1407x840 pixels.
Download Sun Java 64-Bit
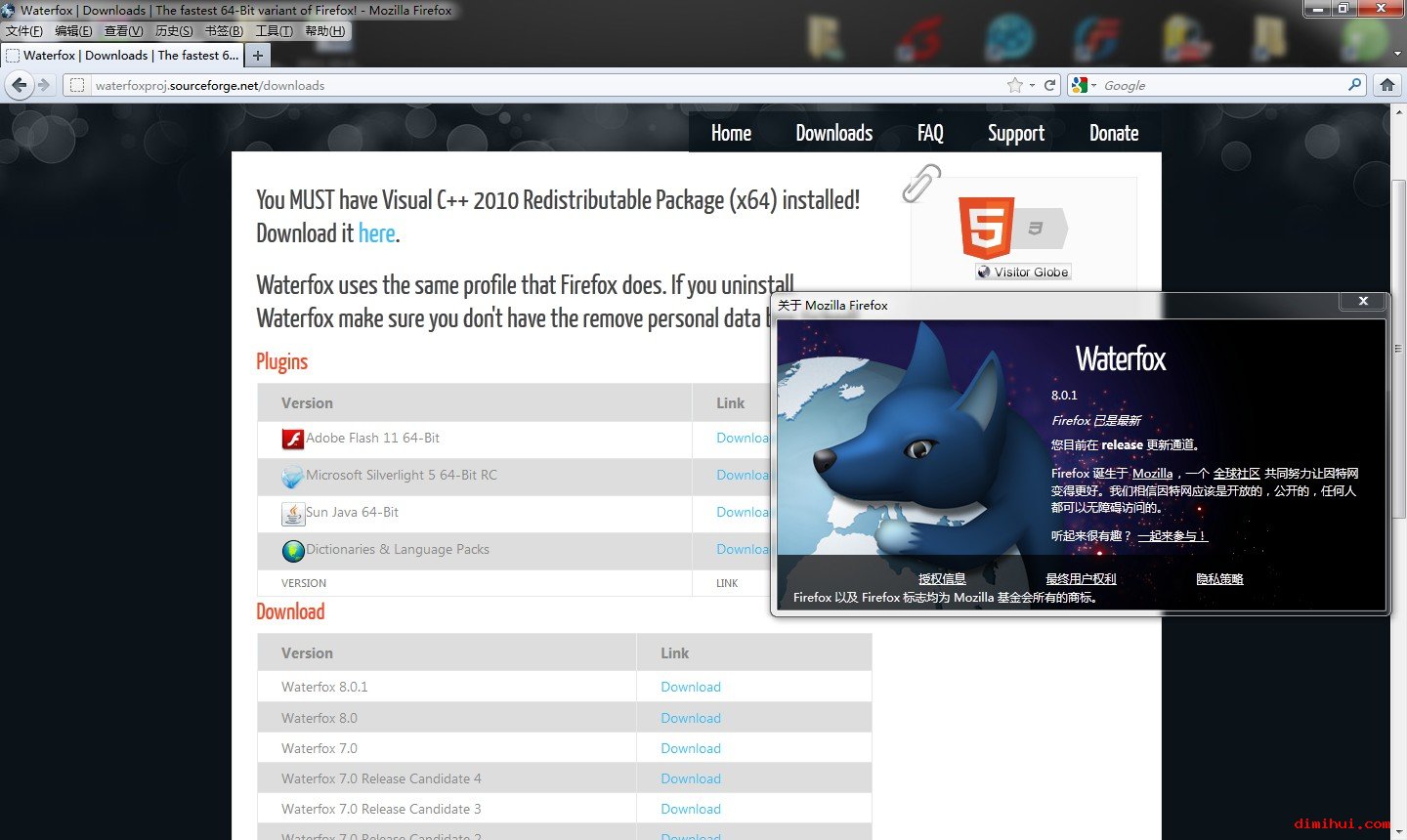pyautogui.click(x=744, y=513)
